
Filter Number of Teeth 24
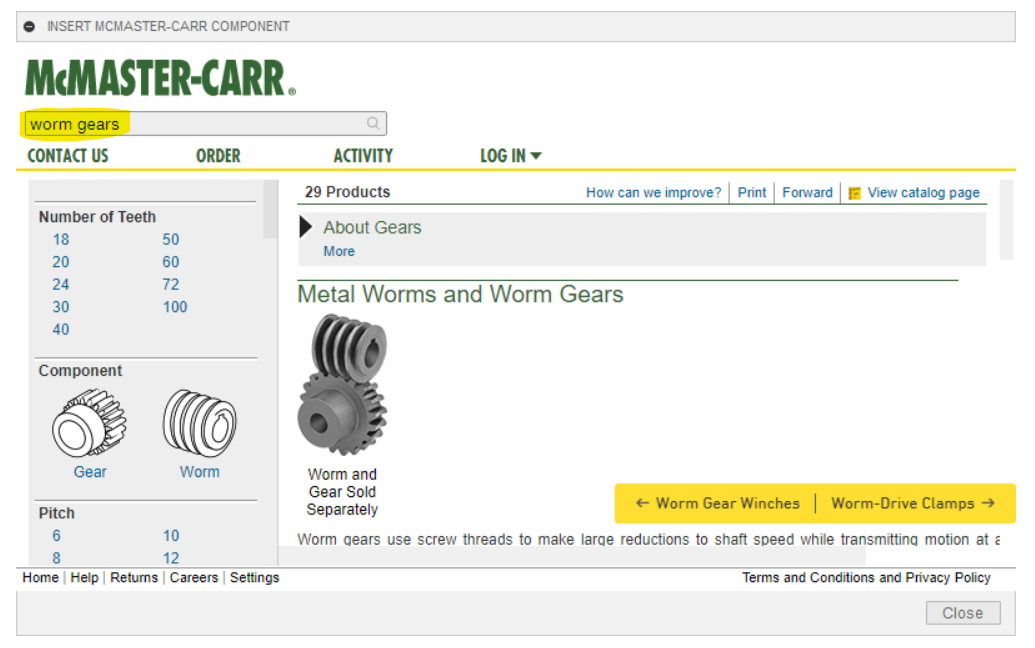click(61, 284)
